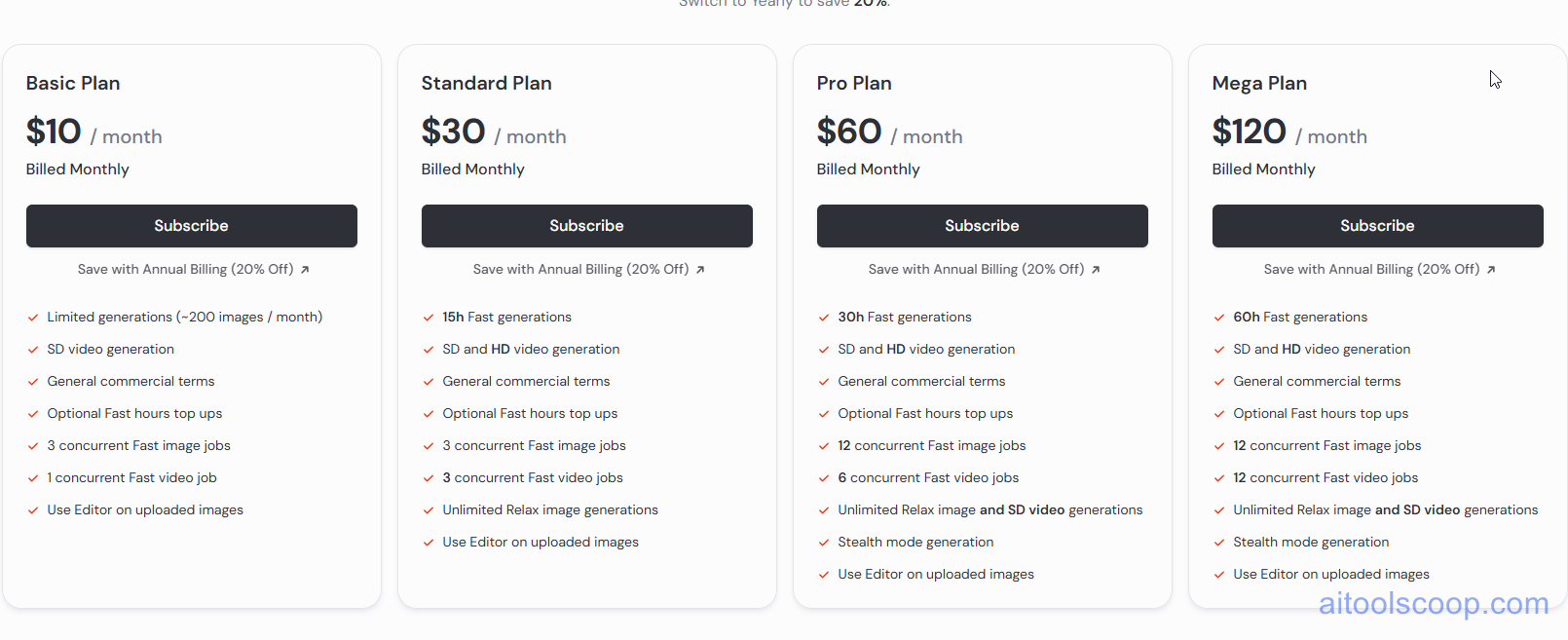The image size is (1568, 640).
Task: Subscribe to the Standard Plan
Action: 586,225
